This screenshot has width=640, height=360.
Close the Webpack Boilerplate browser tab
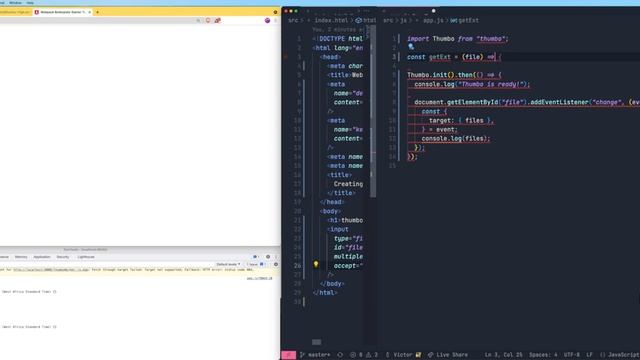click(x=89, y=12)
